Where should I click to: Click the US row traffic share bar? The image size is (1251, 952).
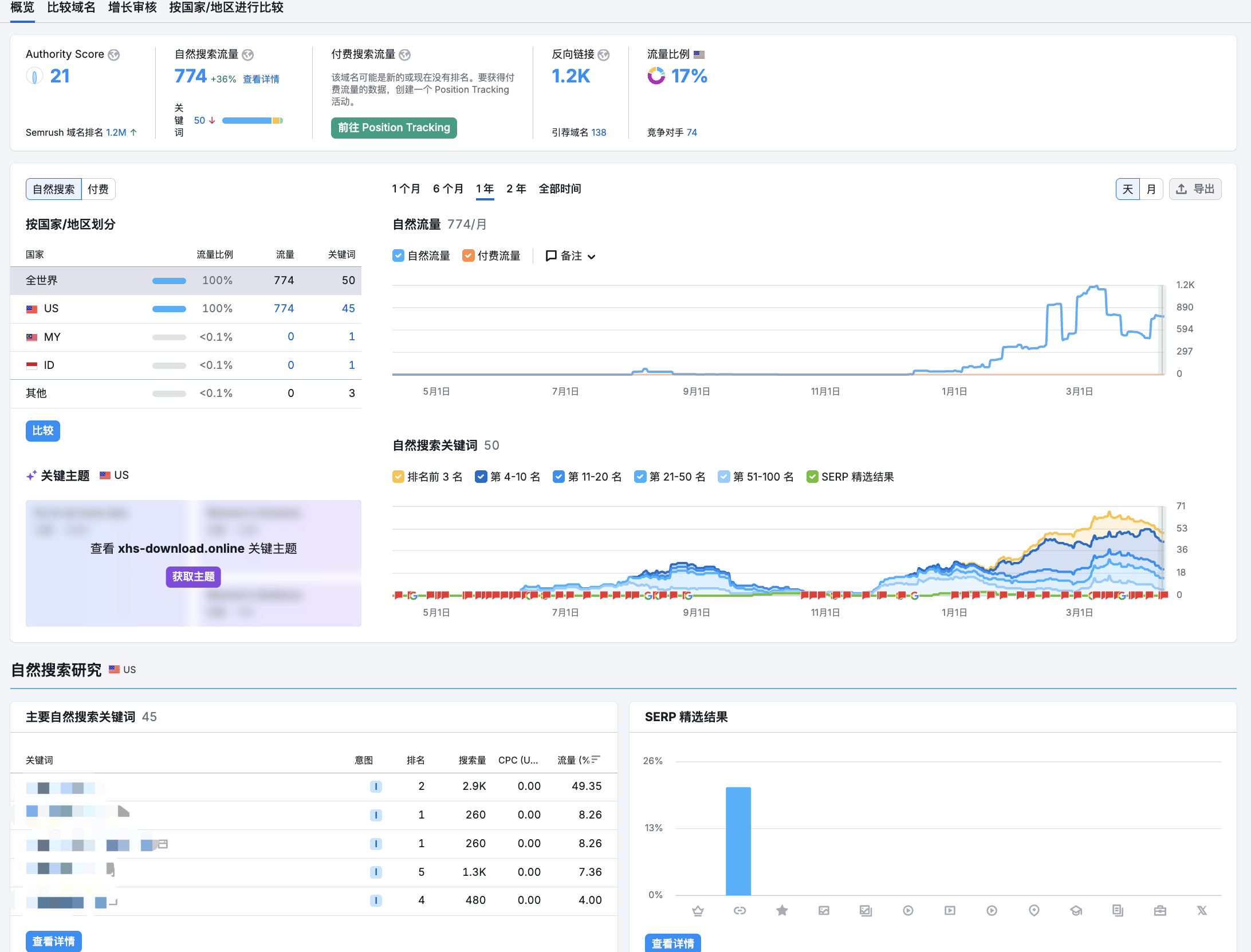[169, 309]
